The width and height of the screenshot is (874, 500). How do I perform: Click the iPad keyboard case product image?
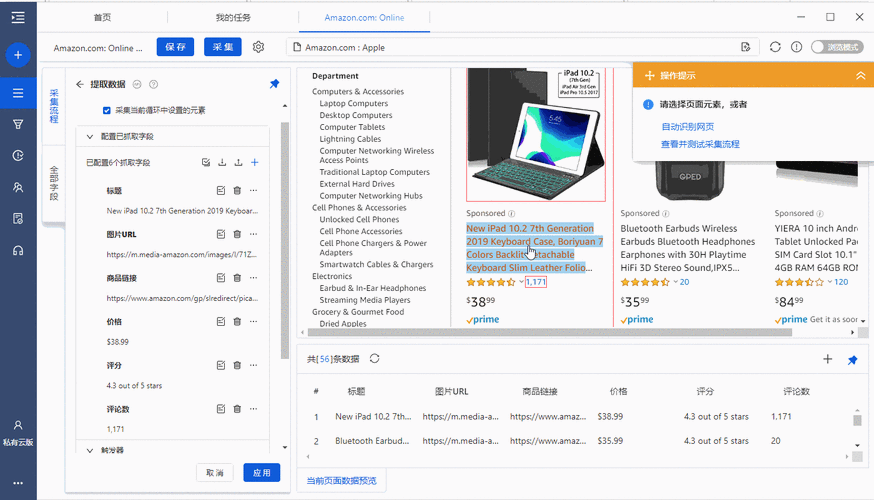[x=536, y=134]
